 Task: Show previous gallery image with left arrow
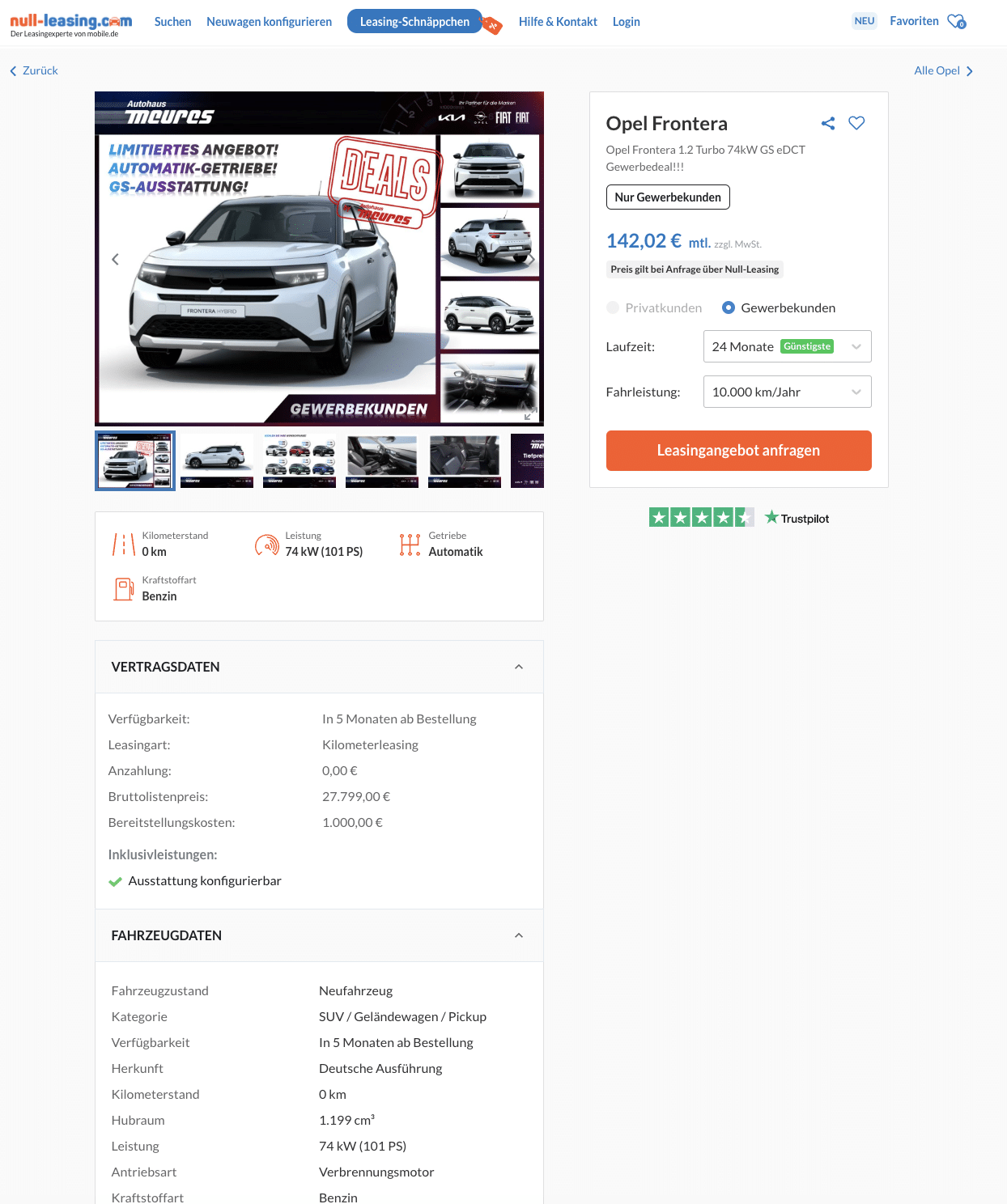(115, 259)
